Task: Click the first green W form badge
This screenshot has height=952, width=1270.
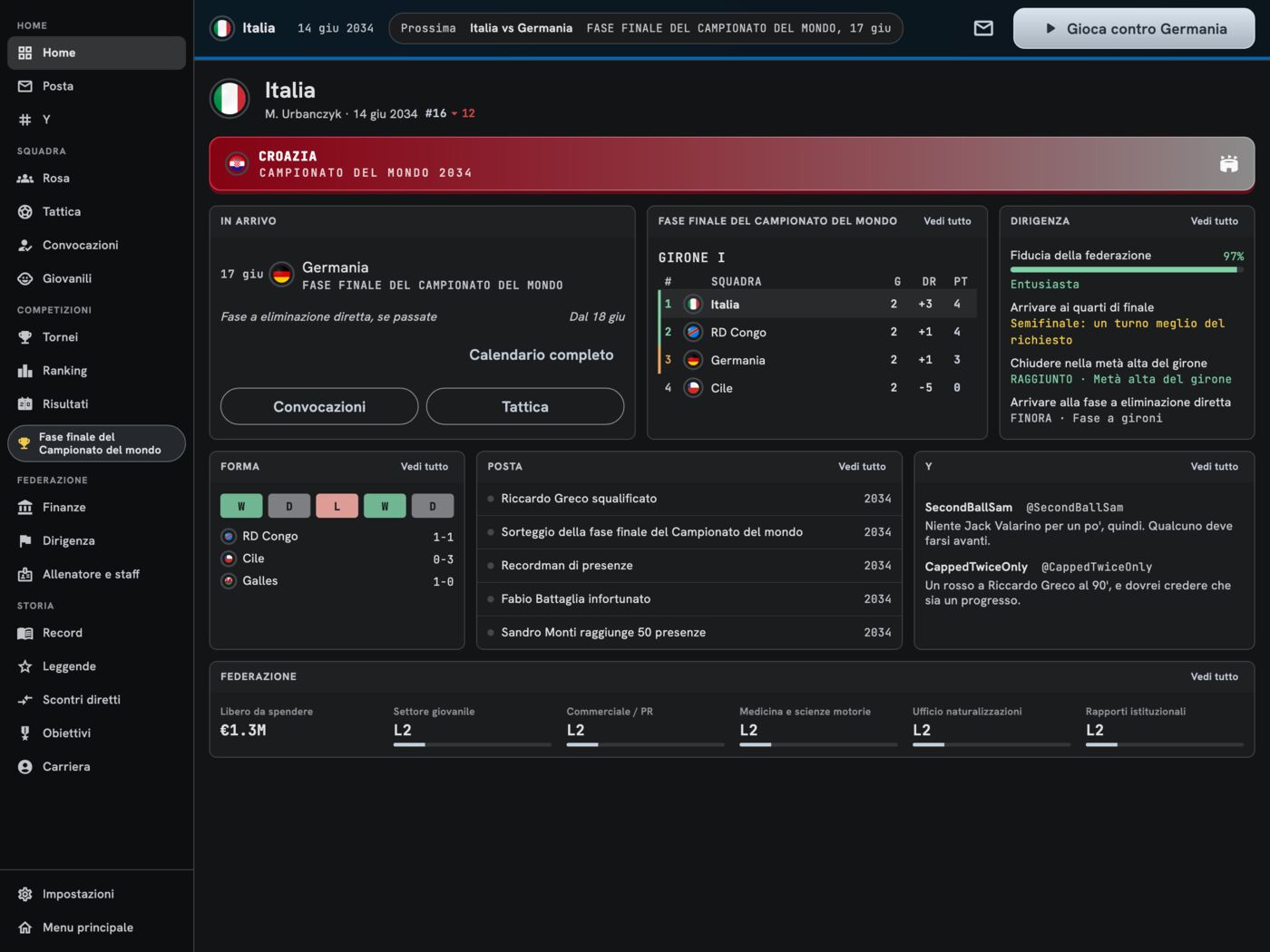Action: 241,506
